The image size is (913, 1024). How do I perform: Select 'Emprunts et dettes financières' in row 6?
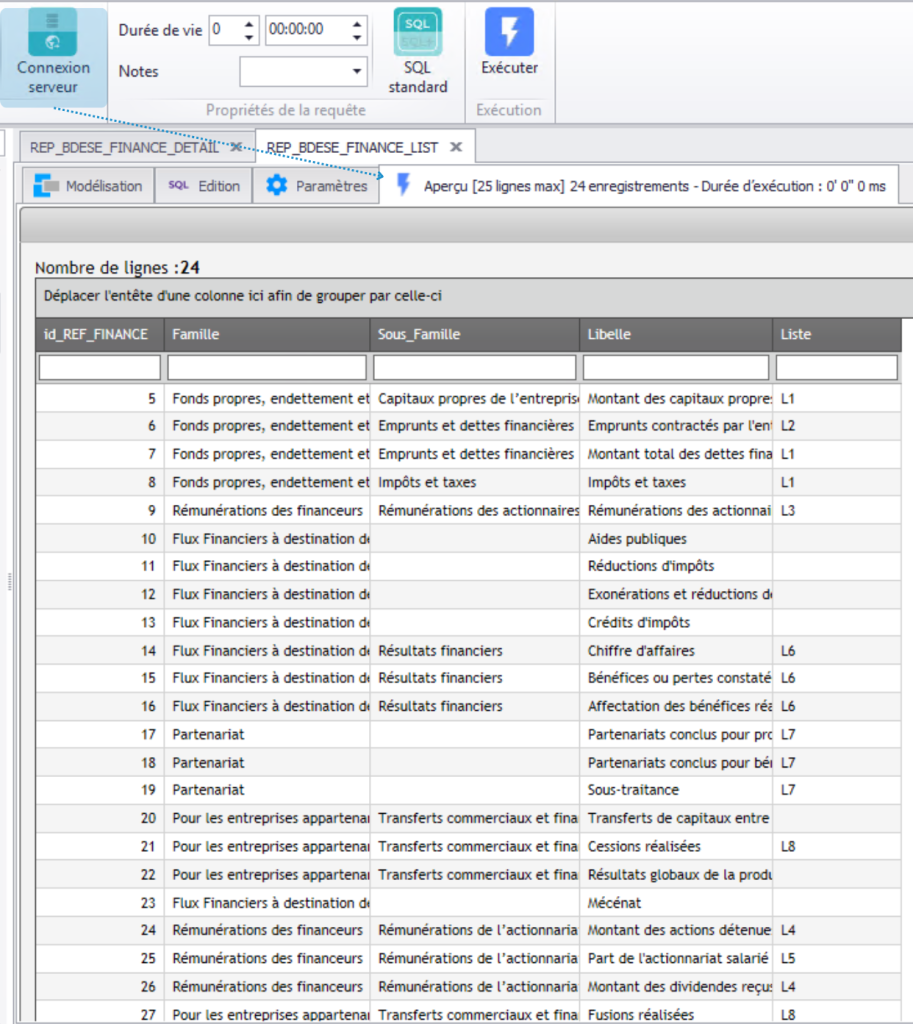point(475,426)
